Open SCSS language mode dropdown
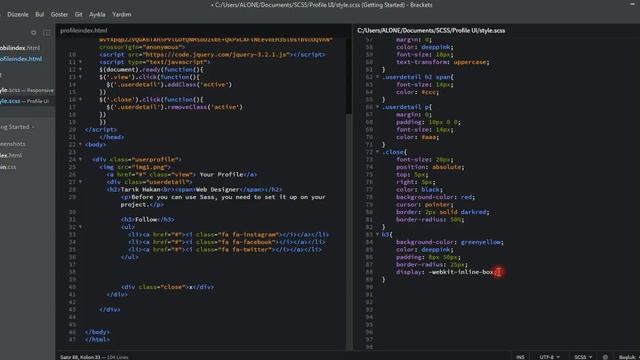 (x=583, y=357)
